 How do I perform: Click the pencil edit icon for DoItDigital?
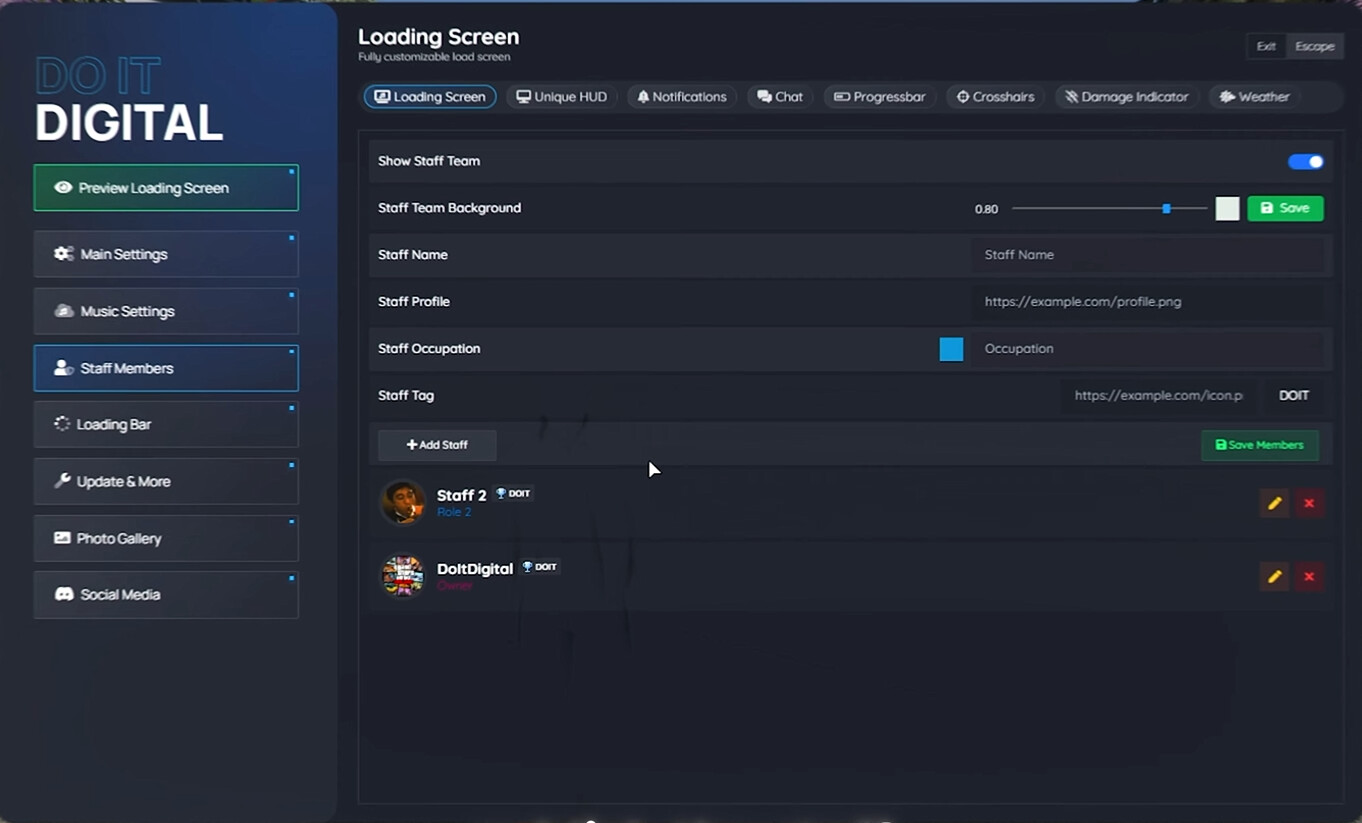click(1274, 576)
